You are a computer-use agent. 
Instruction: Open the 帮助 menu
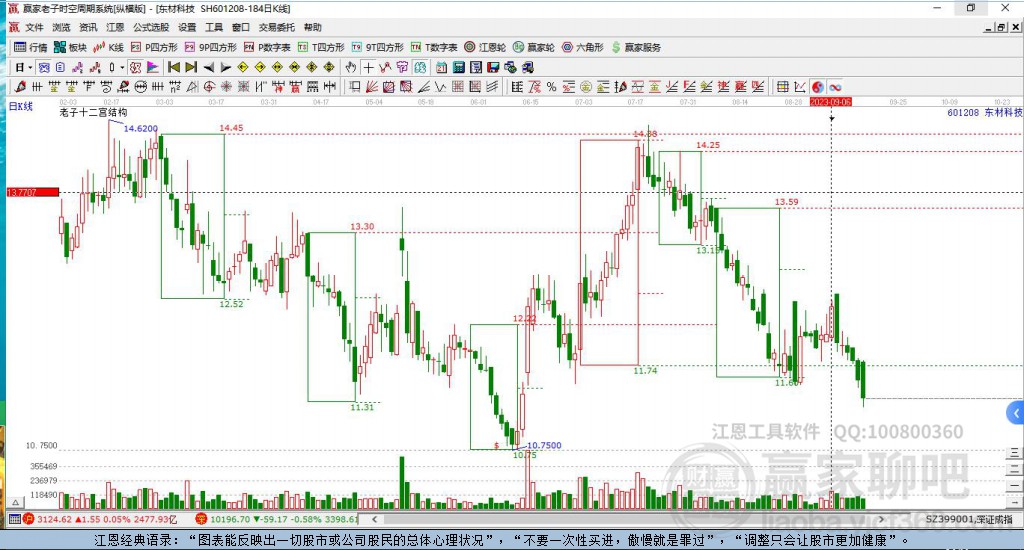[313, 27]
